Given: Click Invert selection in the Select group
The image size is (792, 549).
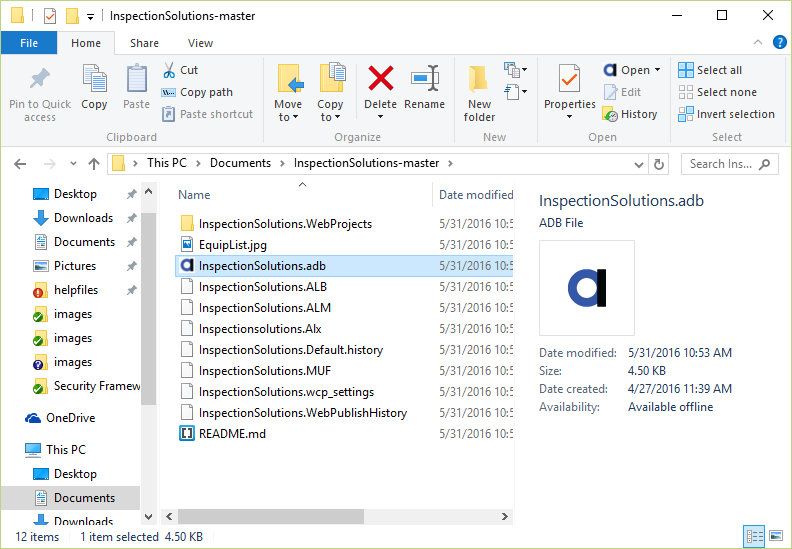Looking at the screenshot, I should (x=726, y=114).
